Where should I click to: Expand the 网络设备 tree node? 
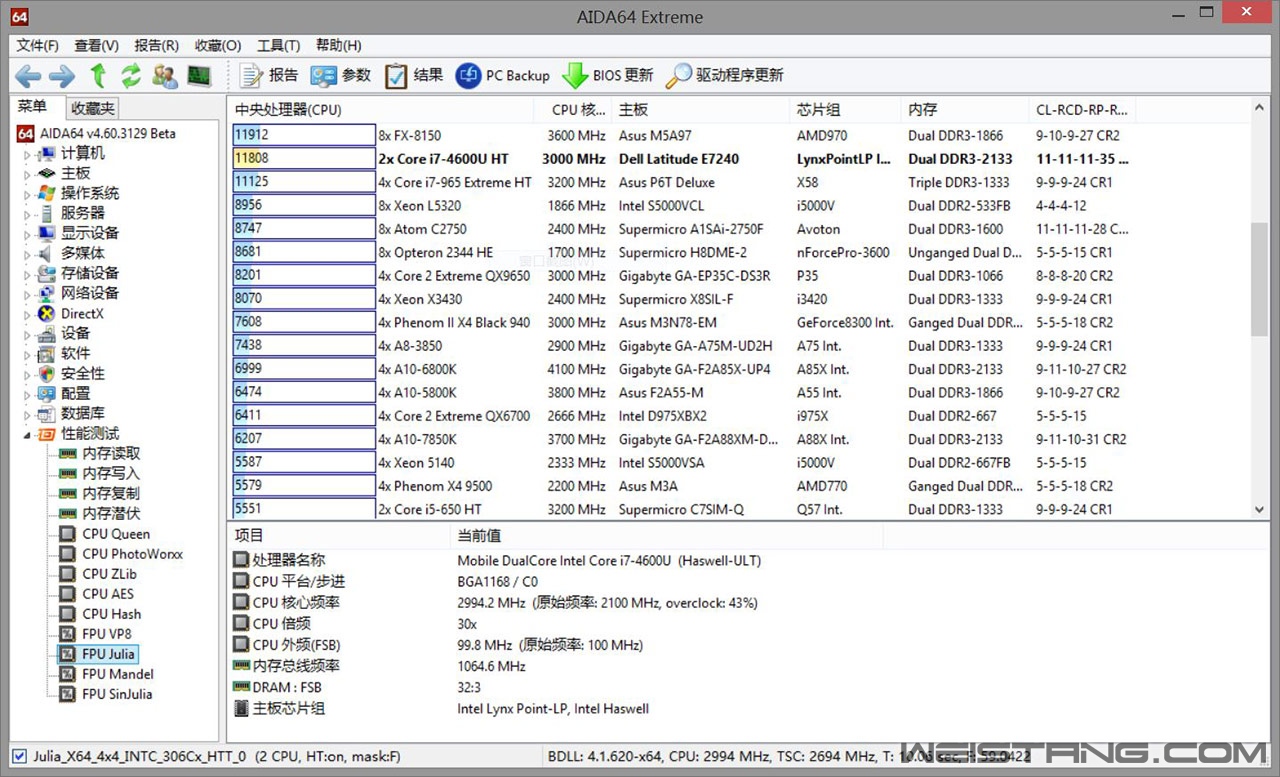pyautogui.click(x=28, y=294)
